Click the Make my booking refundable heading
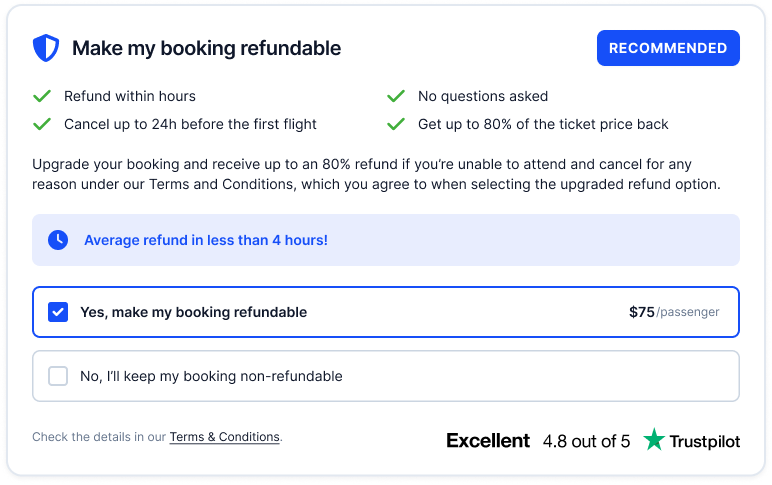772x485 pixels. click(206, 48)
